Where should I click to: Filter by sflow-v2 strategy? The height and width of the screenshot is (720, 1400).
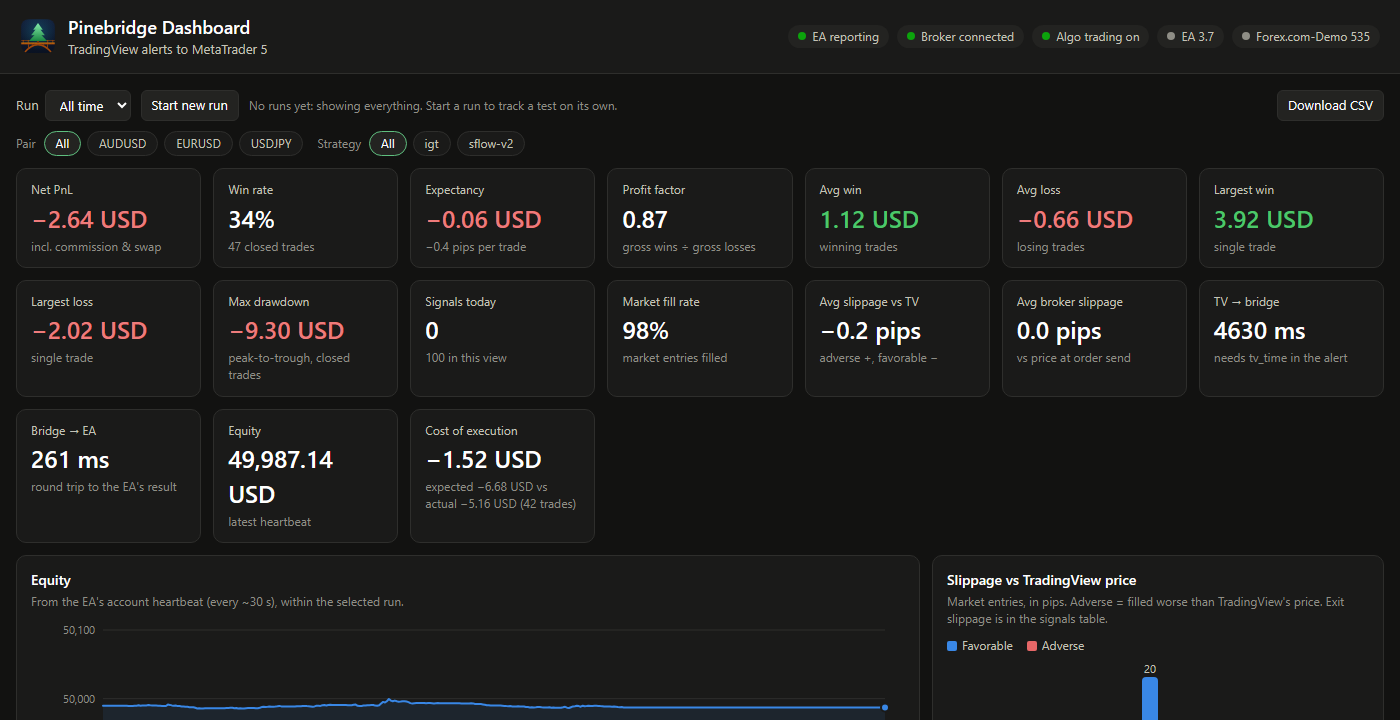point(491,144)
